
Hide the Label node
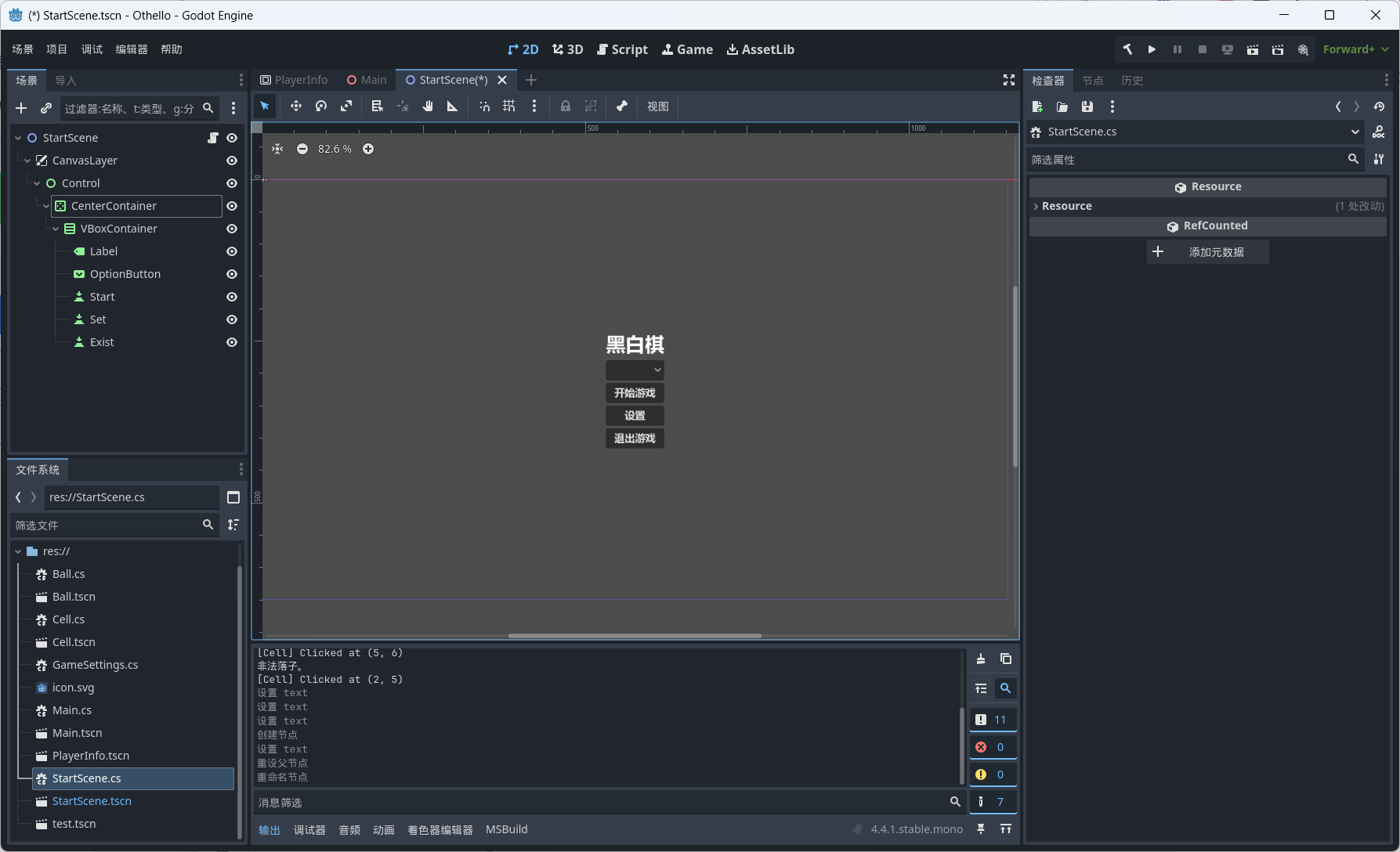[232, 251]
